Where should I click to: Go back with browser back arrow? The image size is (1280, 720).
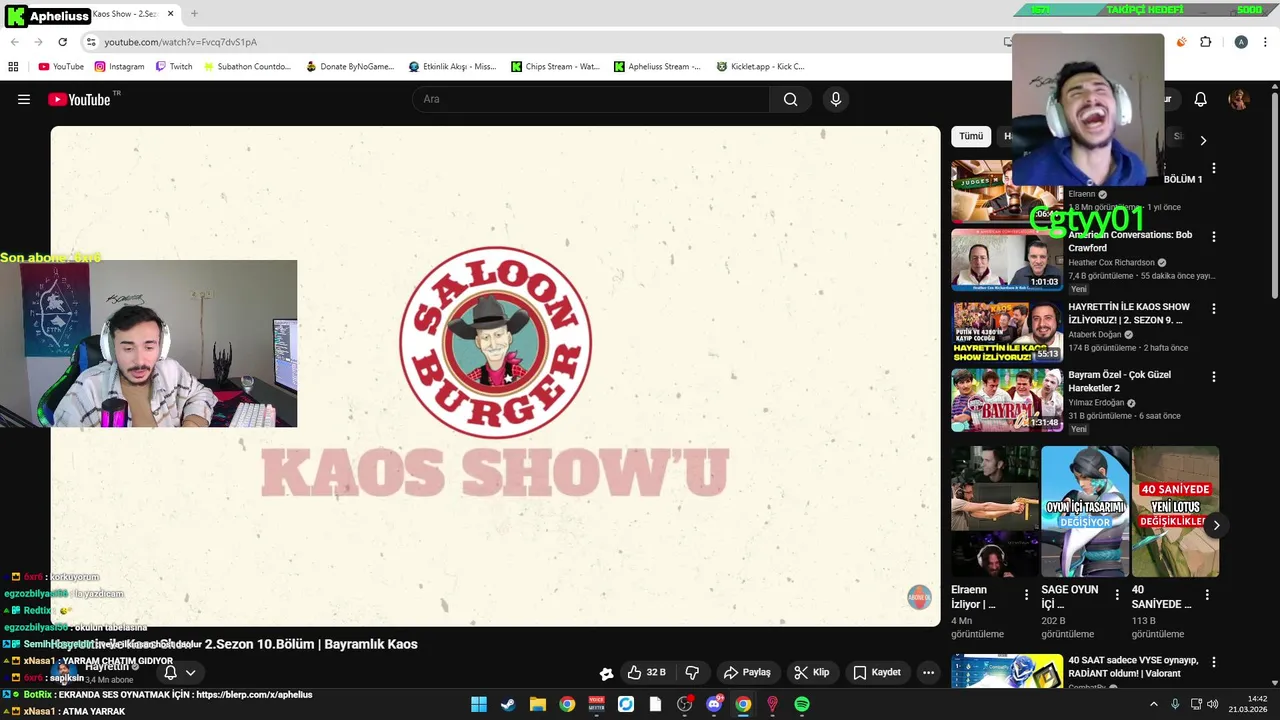pyautogui.click(x=14, y=42)
